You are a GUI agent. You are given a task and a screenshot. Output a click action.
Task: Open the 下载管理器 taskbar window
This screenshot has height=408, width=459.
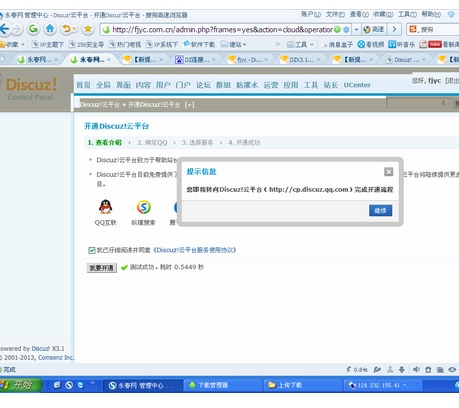[223, 385]
